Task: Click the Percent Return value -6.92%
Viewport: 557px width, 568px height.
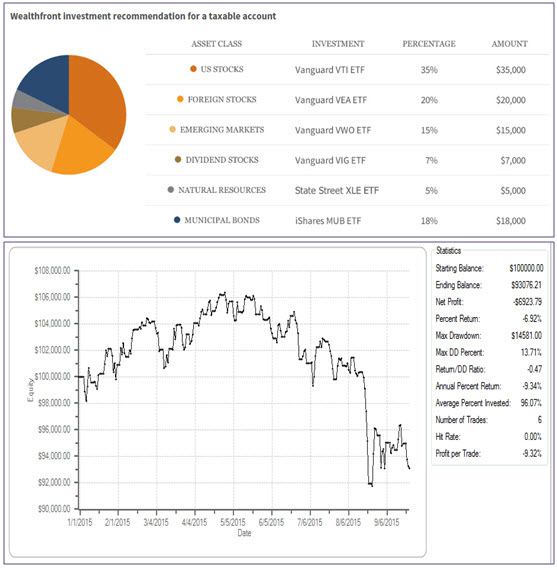Action: (532, 319)
